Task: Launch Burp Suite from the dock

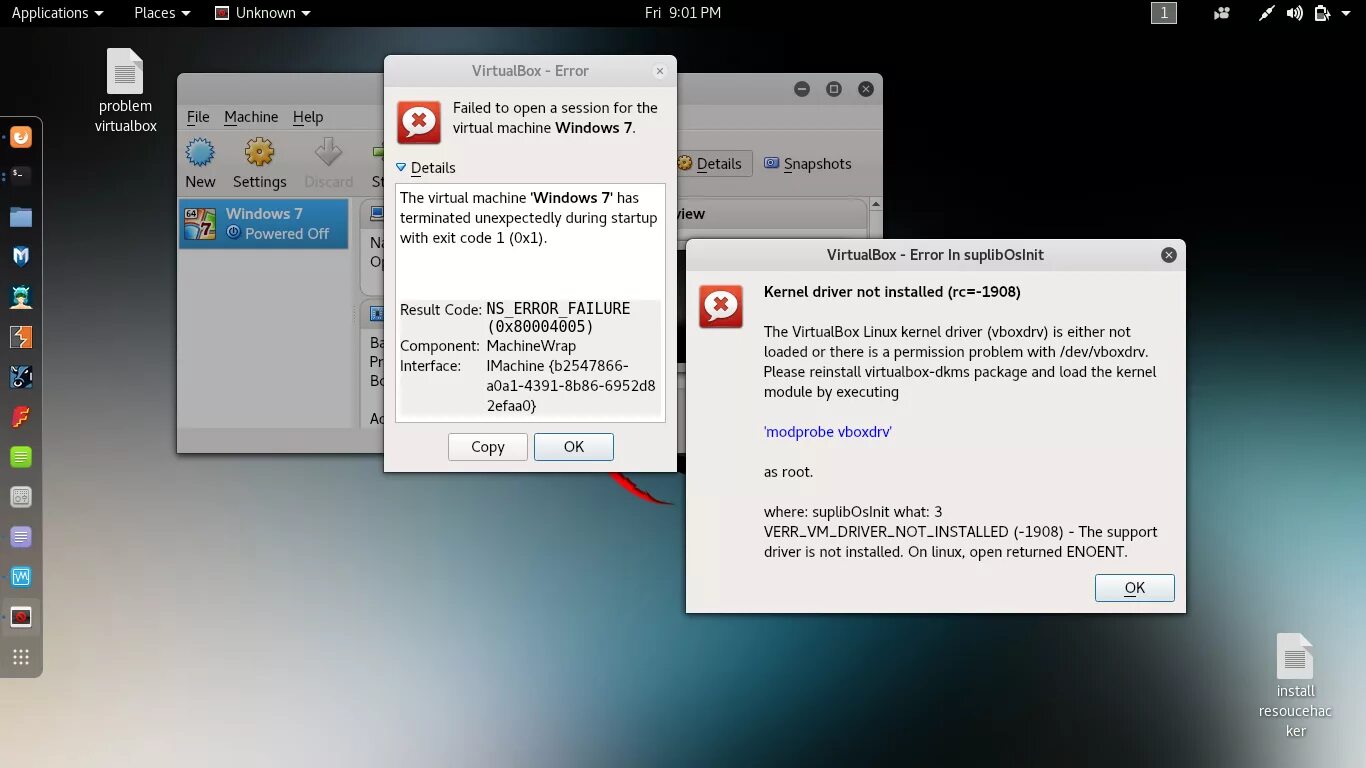Action: coord(21,337)
